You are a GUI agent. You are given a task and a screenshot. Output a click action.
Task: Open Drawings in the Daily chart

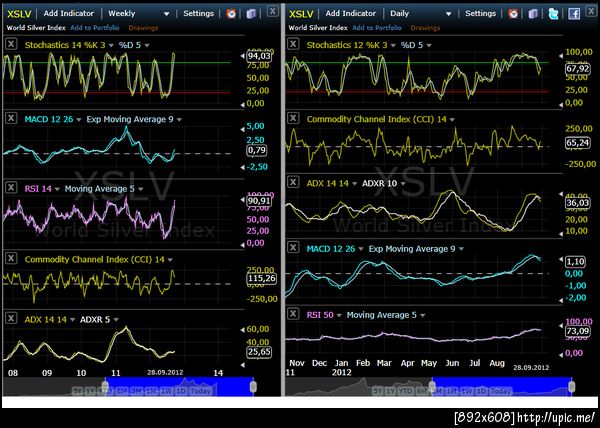pyautogui.click(x=425, y=28)
